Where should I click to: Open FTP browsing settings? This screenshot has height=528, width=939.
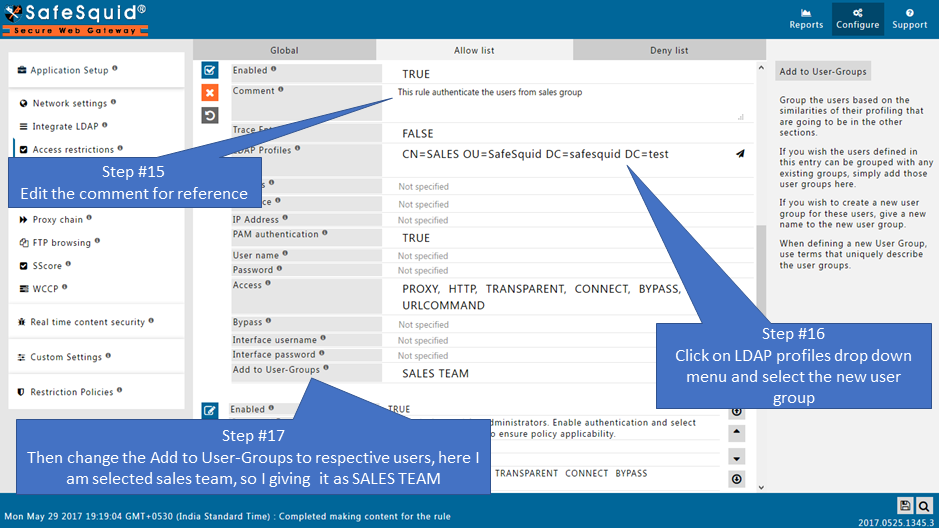(x=62, y=243)
